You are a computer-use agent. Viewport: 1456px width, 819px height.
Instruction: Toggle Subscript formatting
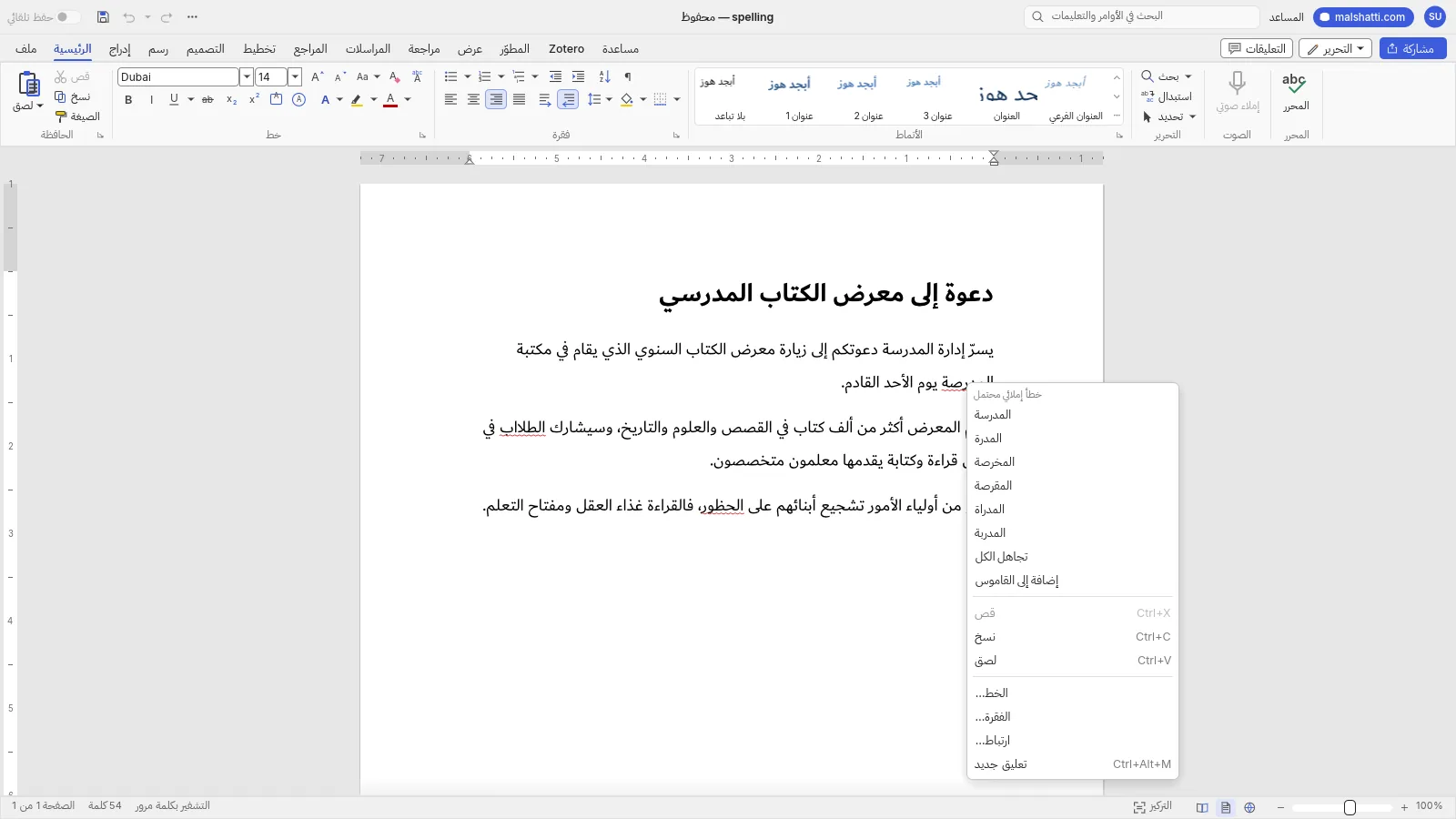pos(232,100)
